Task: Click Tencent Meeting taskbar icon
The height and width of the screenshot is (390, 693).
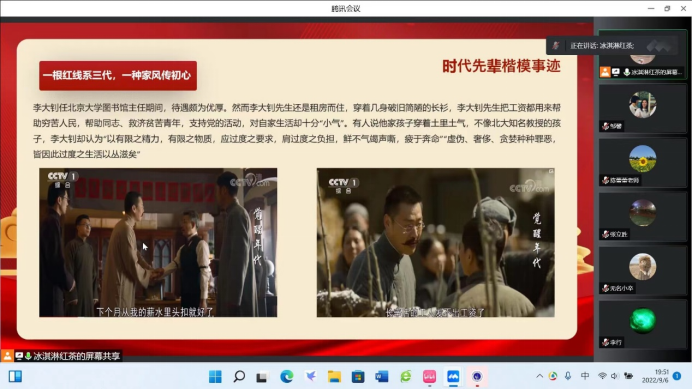Action: [453, 377]
